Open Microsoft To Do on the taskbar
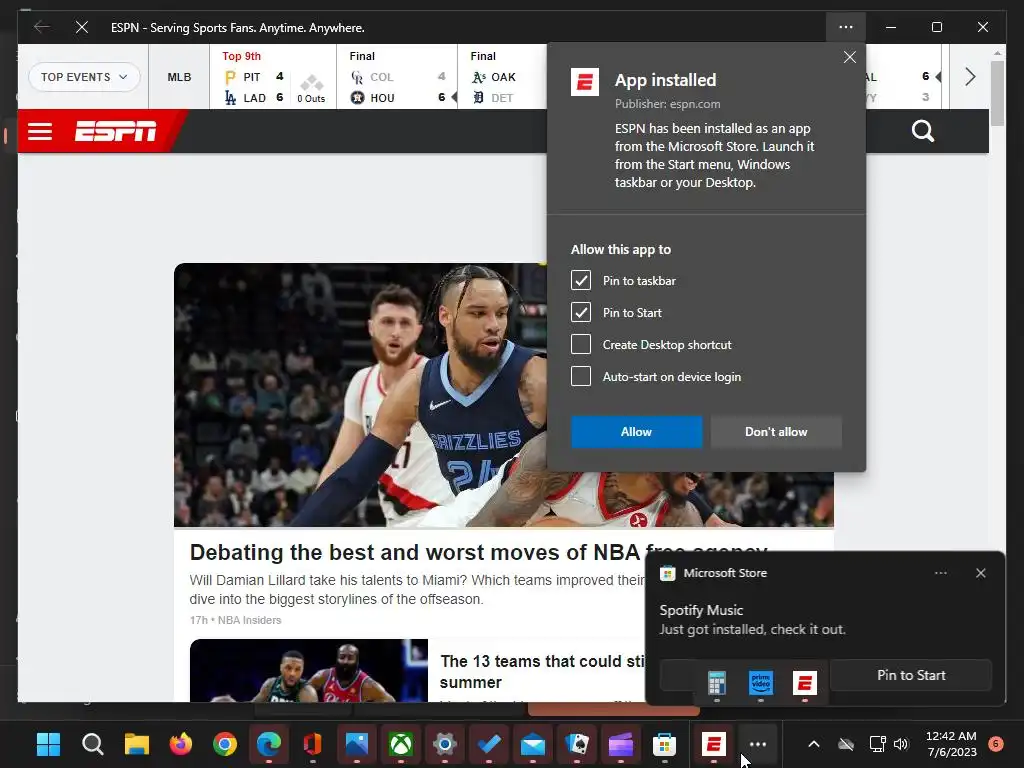1024x768 pixels. [488, 744]
